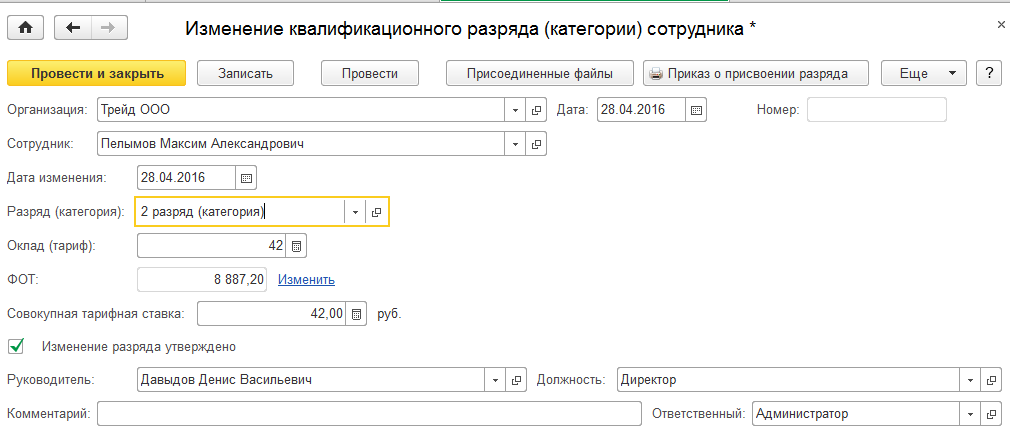The image size is (1010, 434).
Task: Expand the Ответственный dropdown list
Action: click(968, 413)
